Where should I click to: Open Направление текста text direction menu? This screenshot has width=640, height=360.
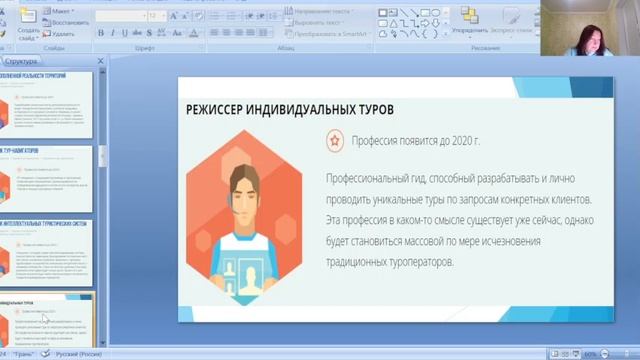[x=320, y=11]
